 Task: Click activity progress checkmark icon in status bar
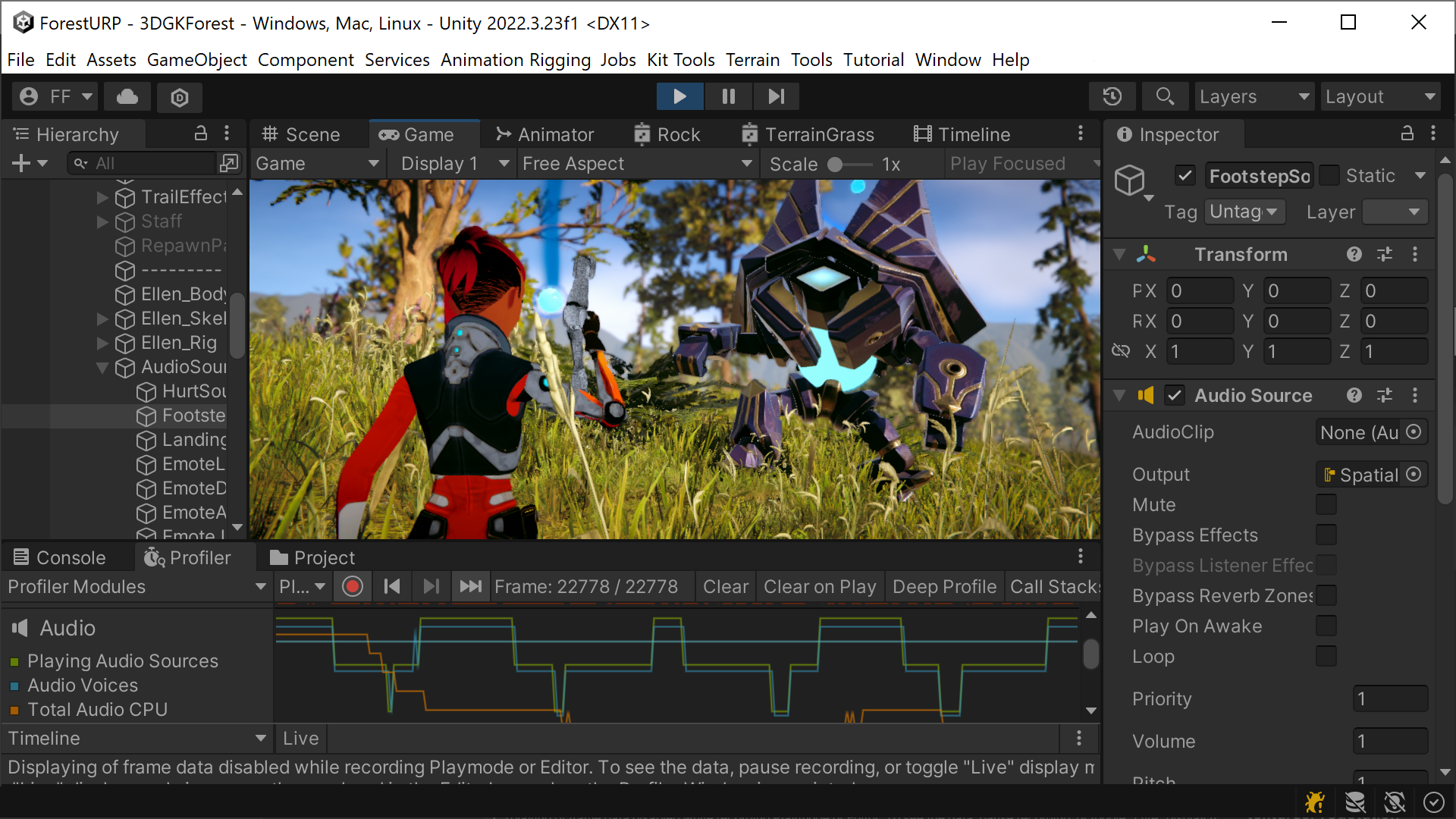click(1433, 802)
